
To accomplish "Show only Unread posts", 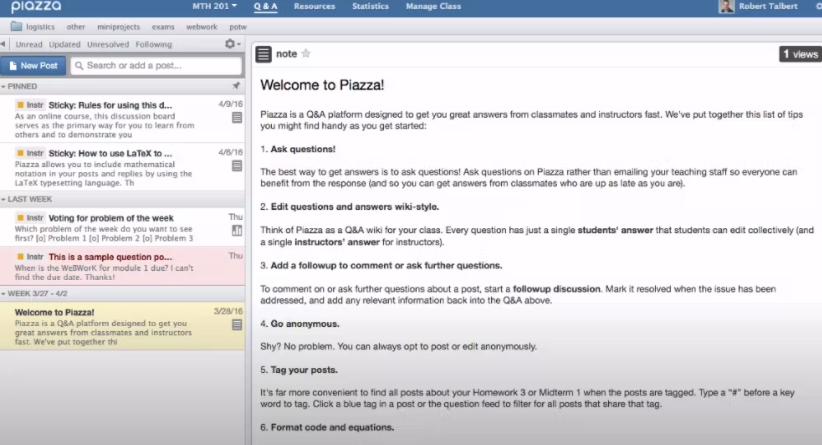I will tap(29, 45).
